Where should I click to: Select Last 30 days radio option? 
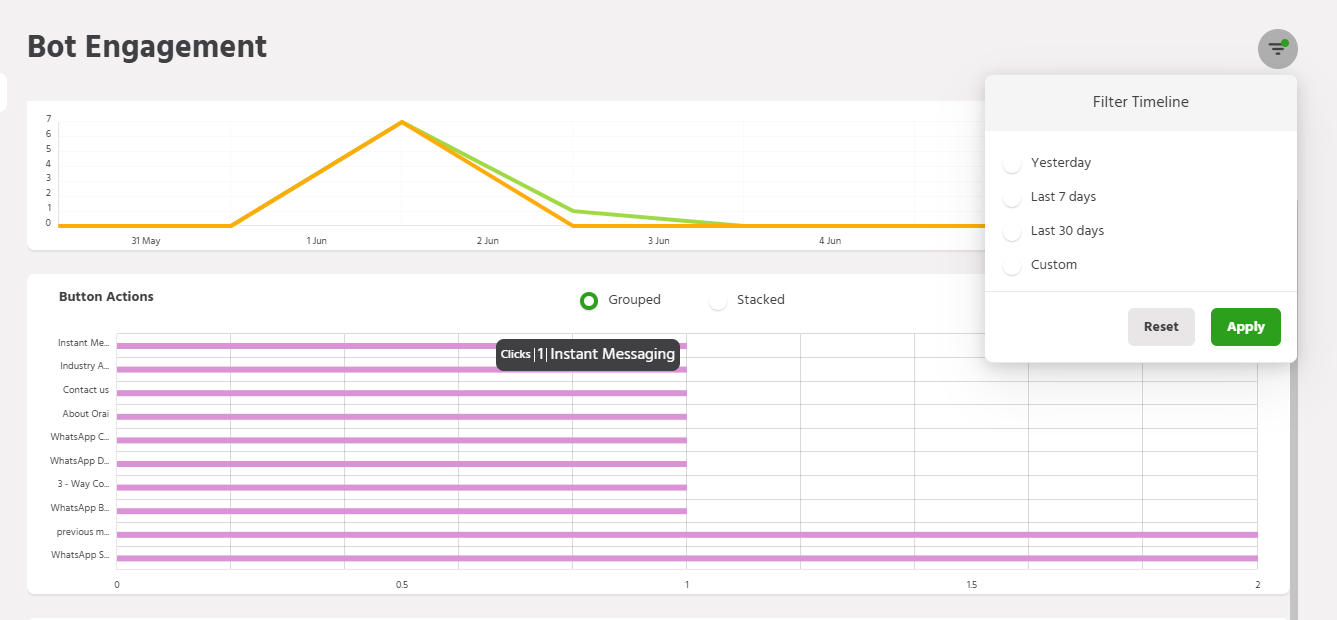click(x=1013, y=231)
